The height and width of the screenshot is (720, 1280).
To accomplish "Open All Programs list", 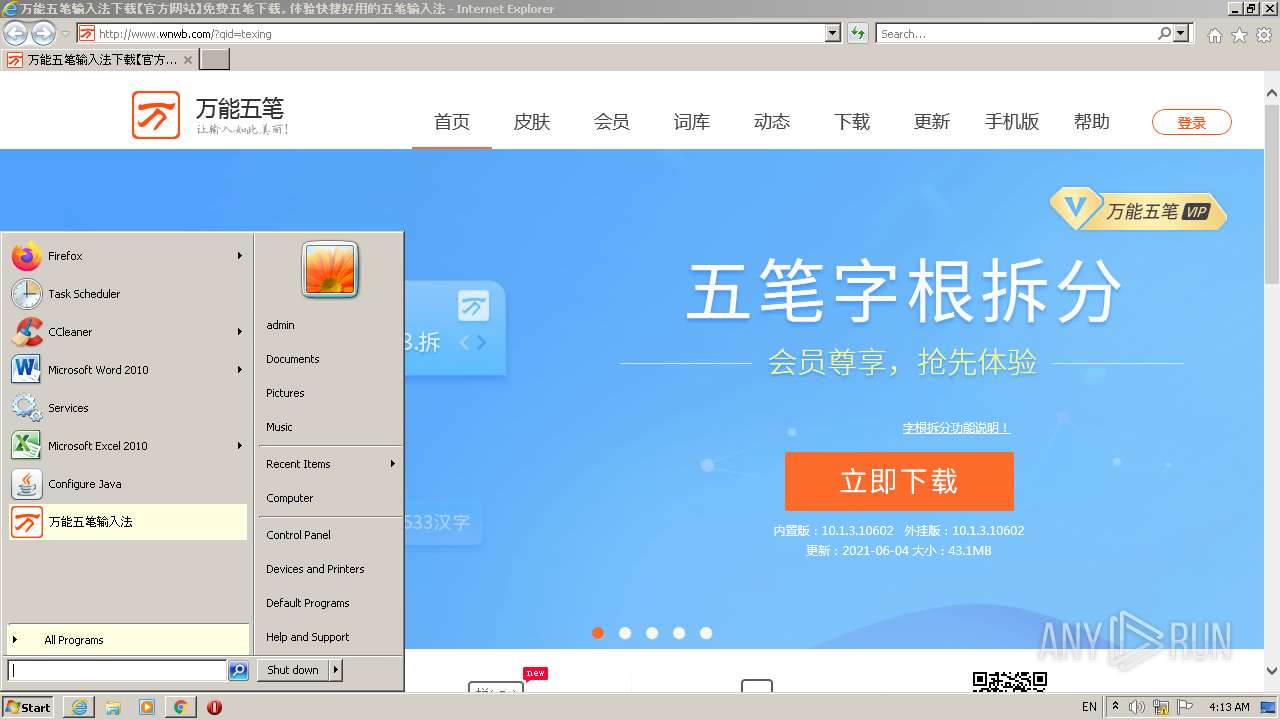I will 128,640.
